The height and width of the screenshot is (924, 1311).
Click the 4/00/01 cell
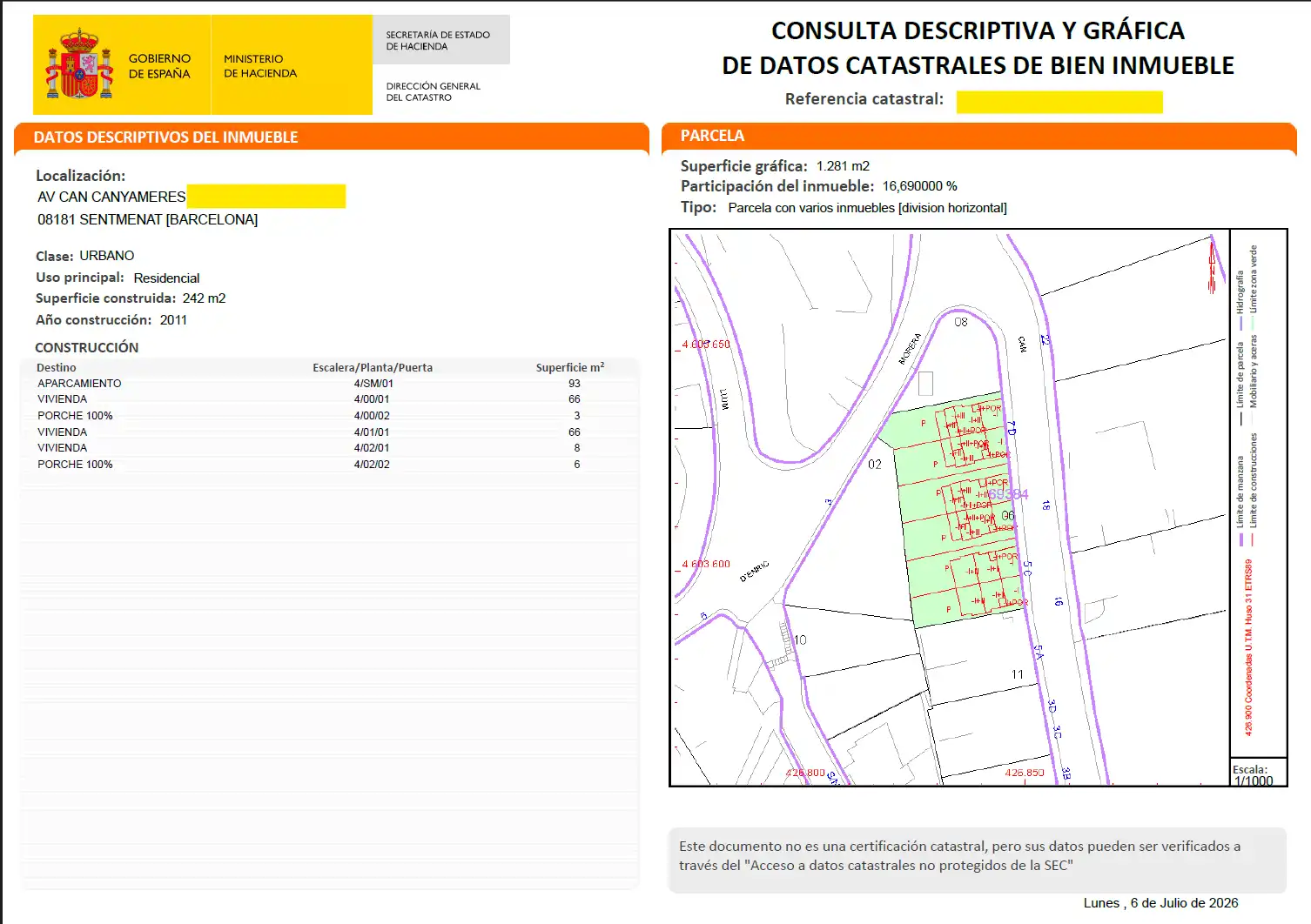click(372, 399)
